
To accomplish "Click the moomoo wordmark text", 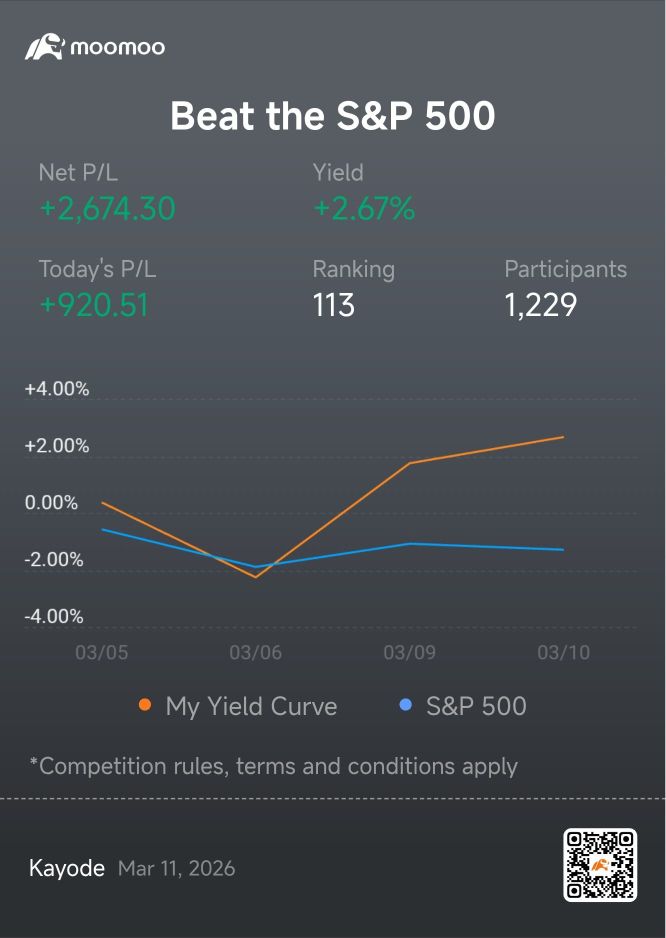I will (x=118, y=47).
